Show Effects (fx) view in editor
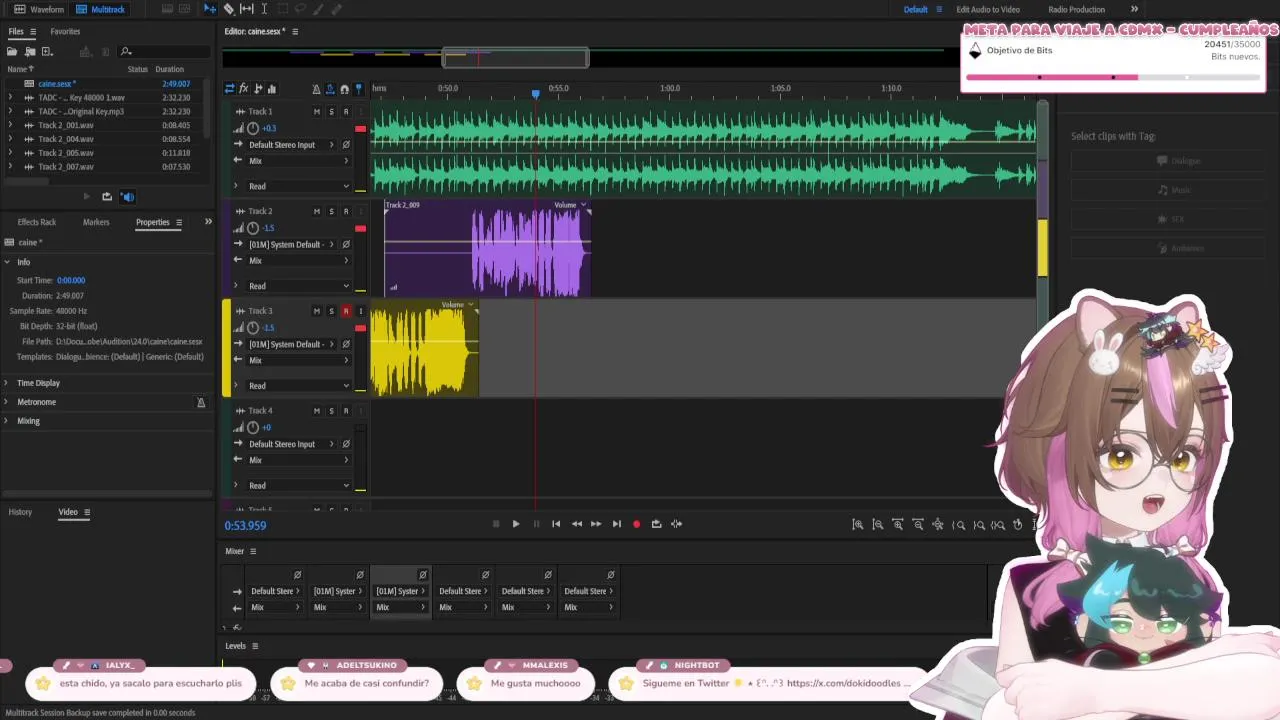This screenshot has height=720, width=1280. point(244,89)
